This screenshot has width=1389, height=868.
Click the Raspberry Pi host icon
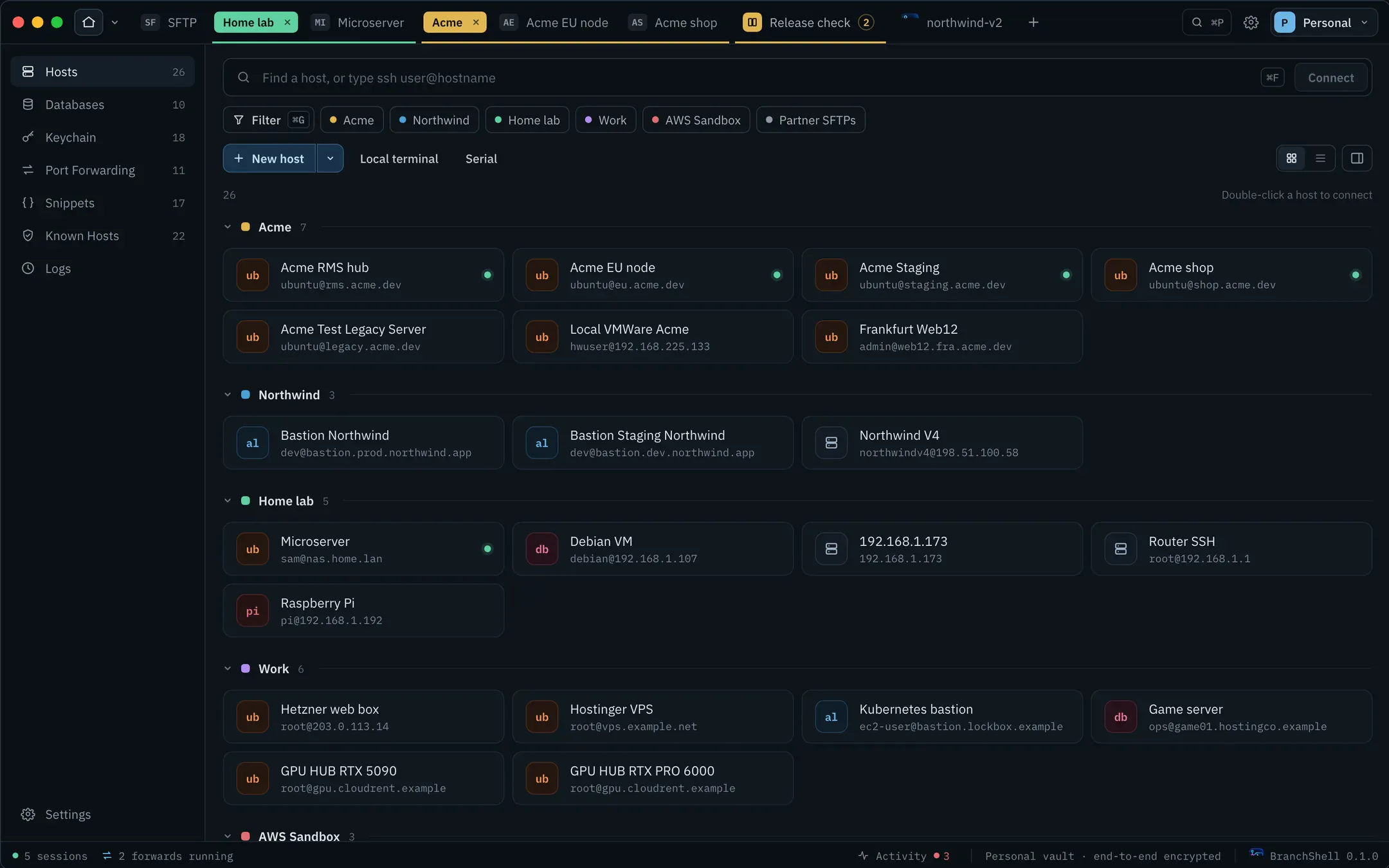coord(252,611)
